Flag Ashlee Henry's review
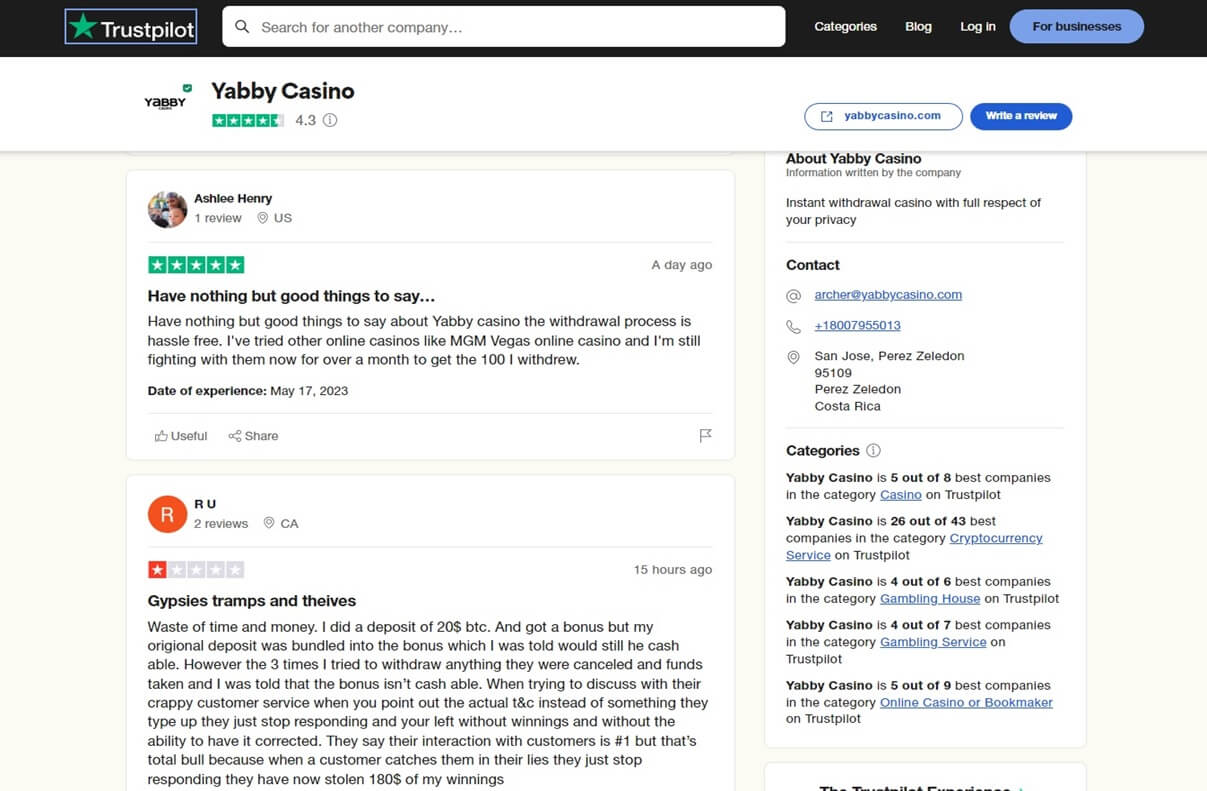1207x791 pixels. [705, 436]
